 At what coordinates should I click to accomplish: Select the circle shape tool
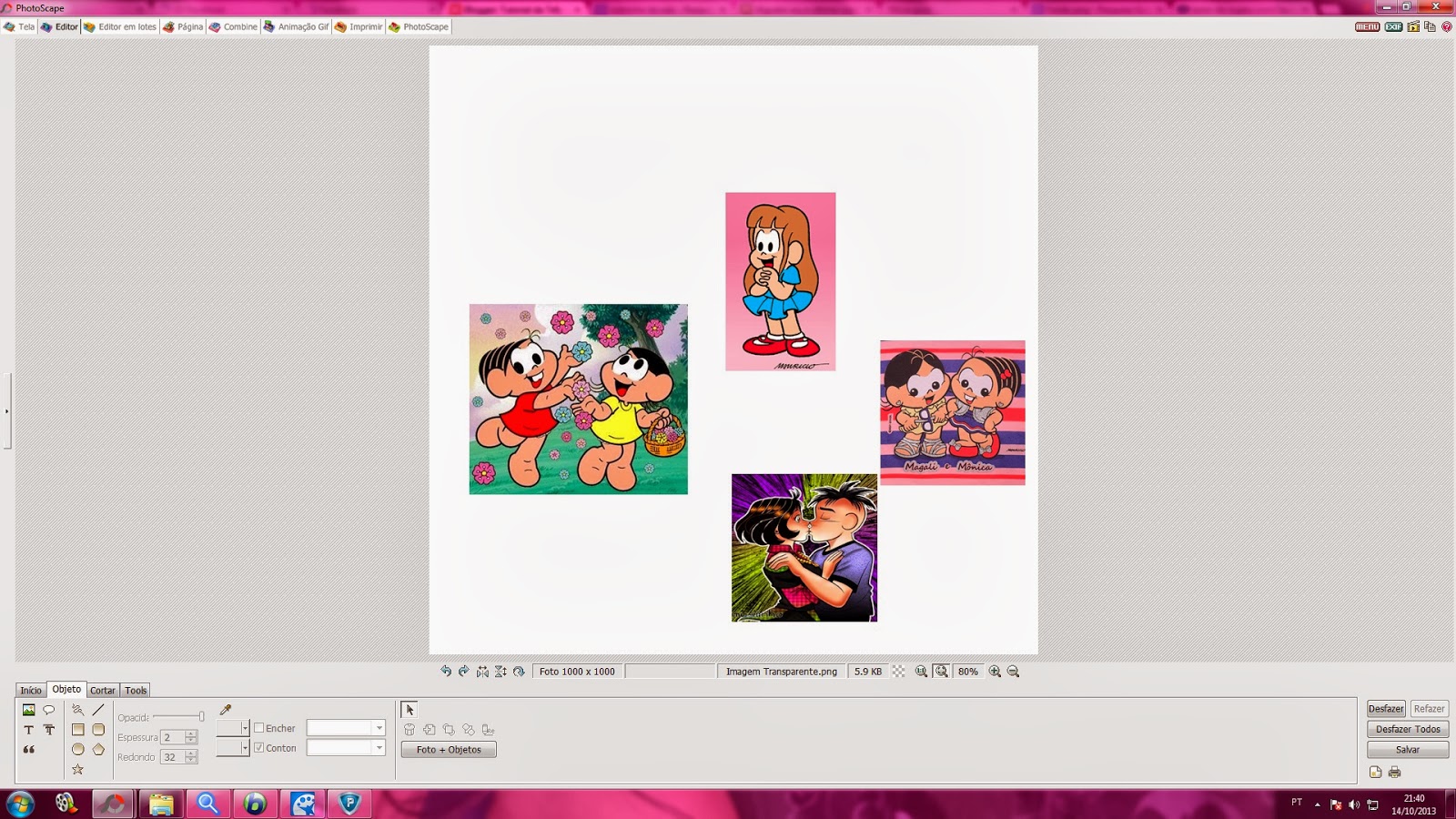[78, 750]
